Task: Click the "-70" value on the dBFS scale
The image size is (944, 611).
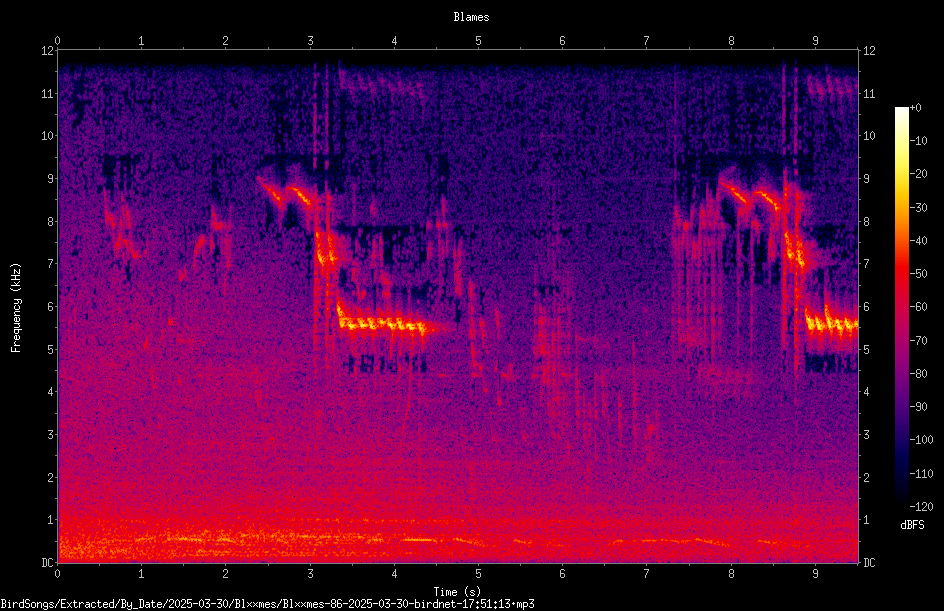Action: pyautogui.click(x=918, y=341)
